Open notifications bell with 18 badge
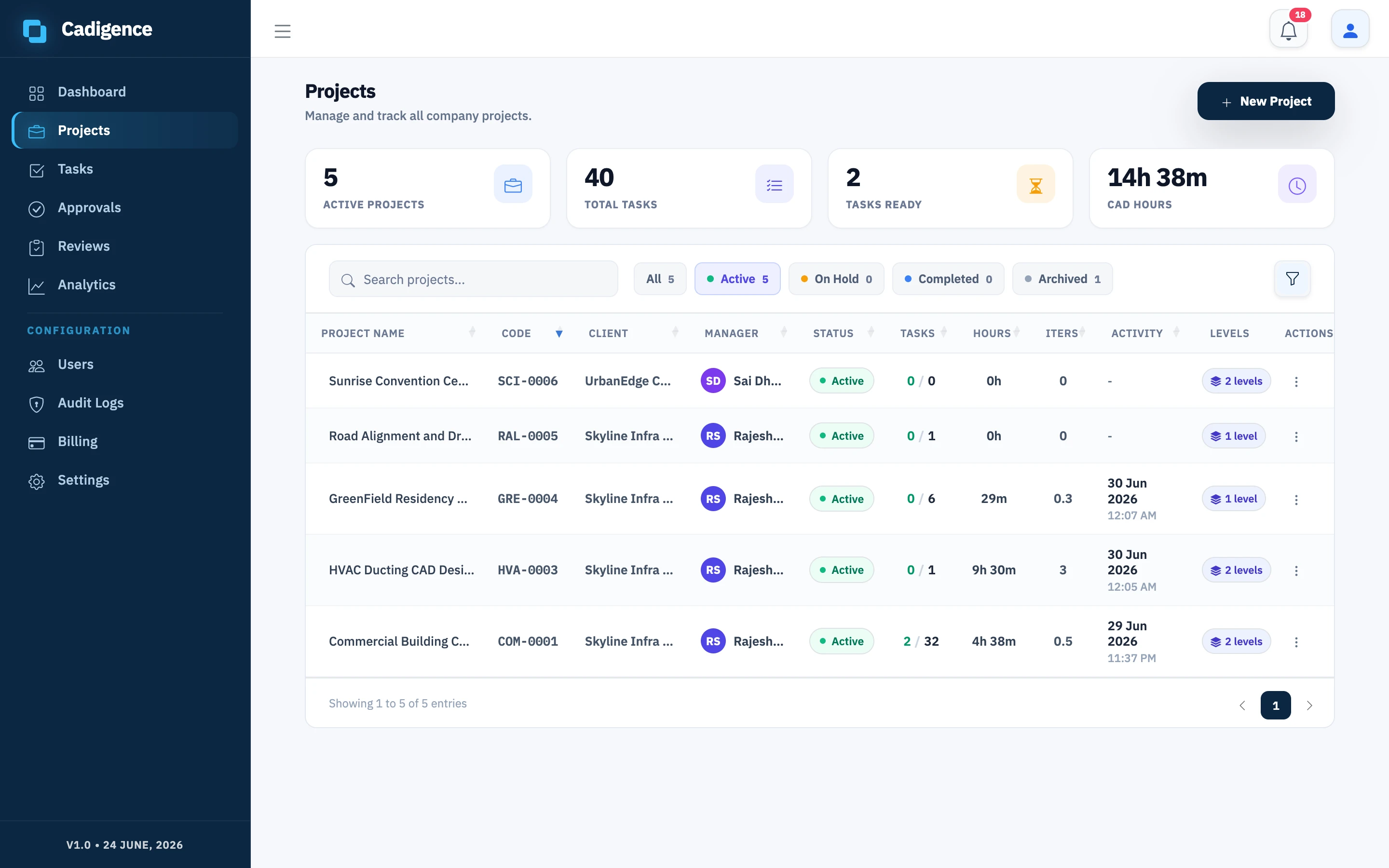1389x868 pixels. tap(1289, 29)
